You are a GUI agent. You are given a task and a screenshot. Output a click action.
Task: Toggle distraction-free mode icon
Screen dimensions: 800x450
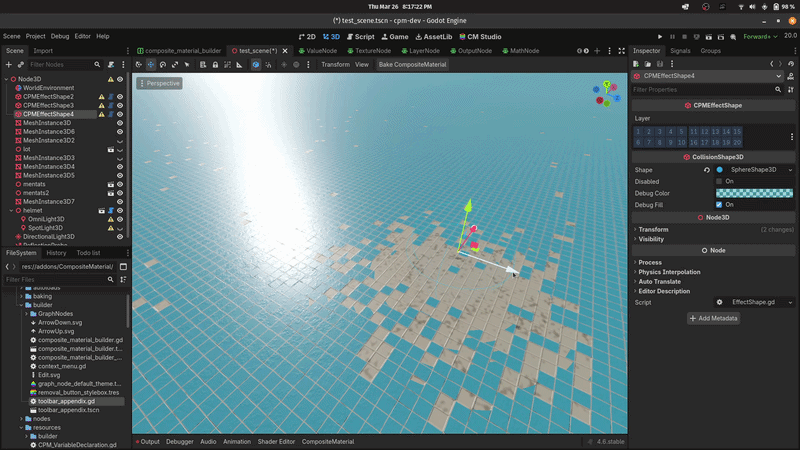[x=623, y=50]
